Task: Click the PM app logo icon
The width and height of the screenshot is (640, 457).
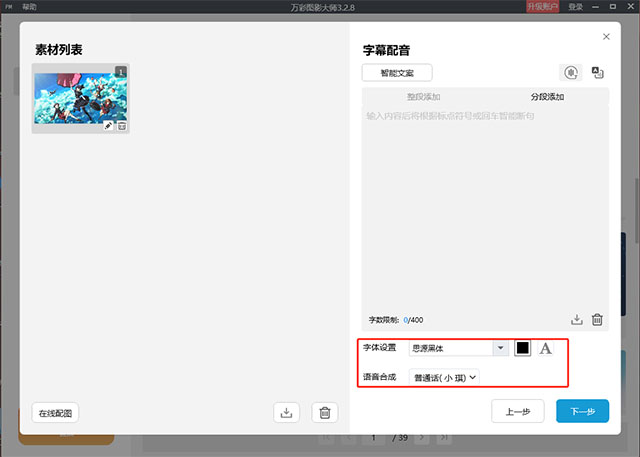Action: tap(9, 7)
